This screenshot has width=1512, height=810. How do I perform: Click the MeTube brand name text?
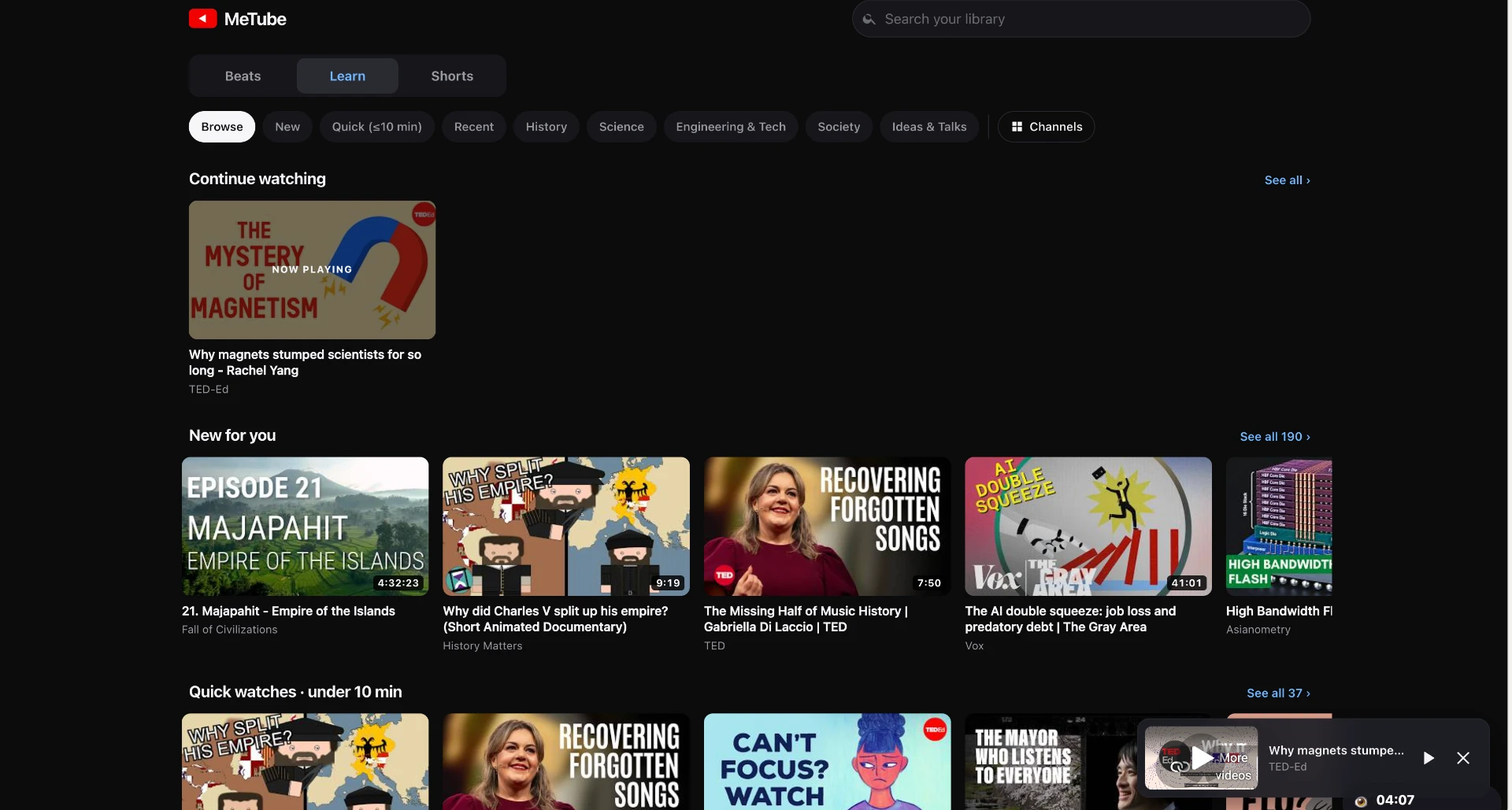click(255, 19)
